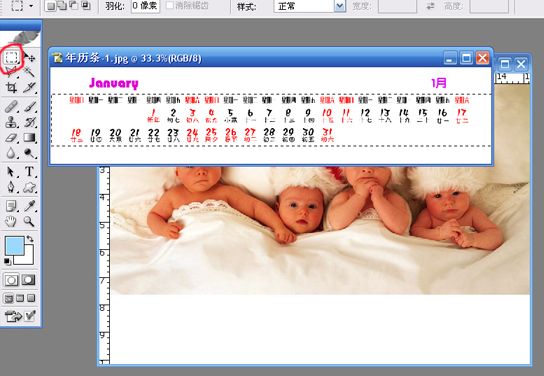Choose the Eraser tool
The height and width of the screenshot is (376, 544).
click(11, 138)
